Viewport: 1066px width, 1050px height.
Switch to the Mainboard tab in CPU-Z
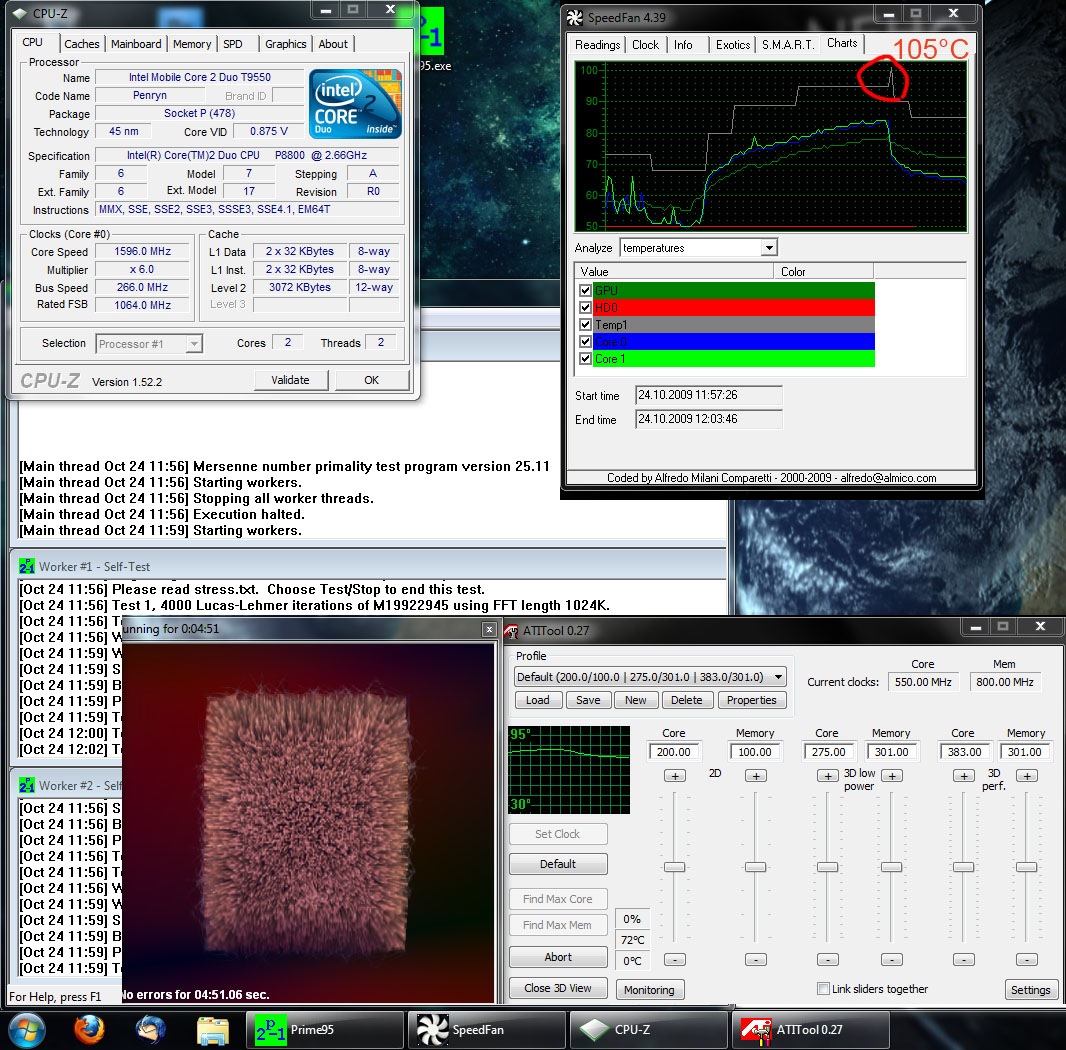click(136, 44)
